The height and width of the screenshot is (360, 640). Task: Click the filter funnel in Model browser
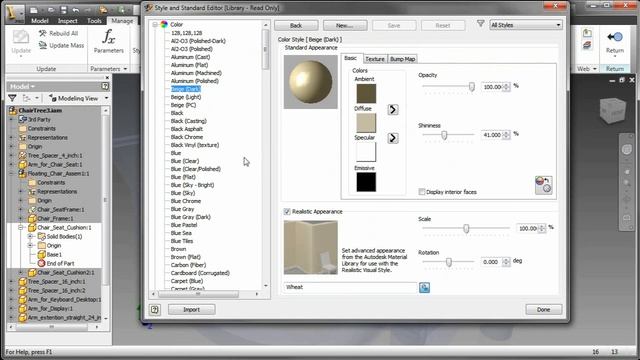click(12, 98)
